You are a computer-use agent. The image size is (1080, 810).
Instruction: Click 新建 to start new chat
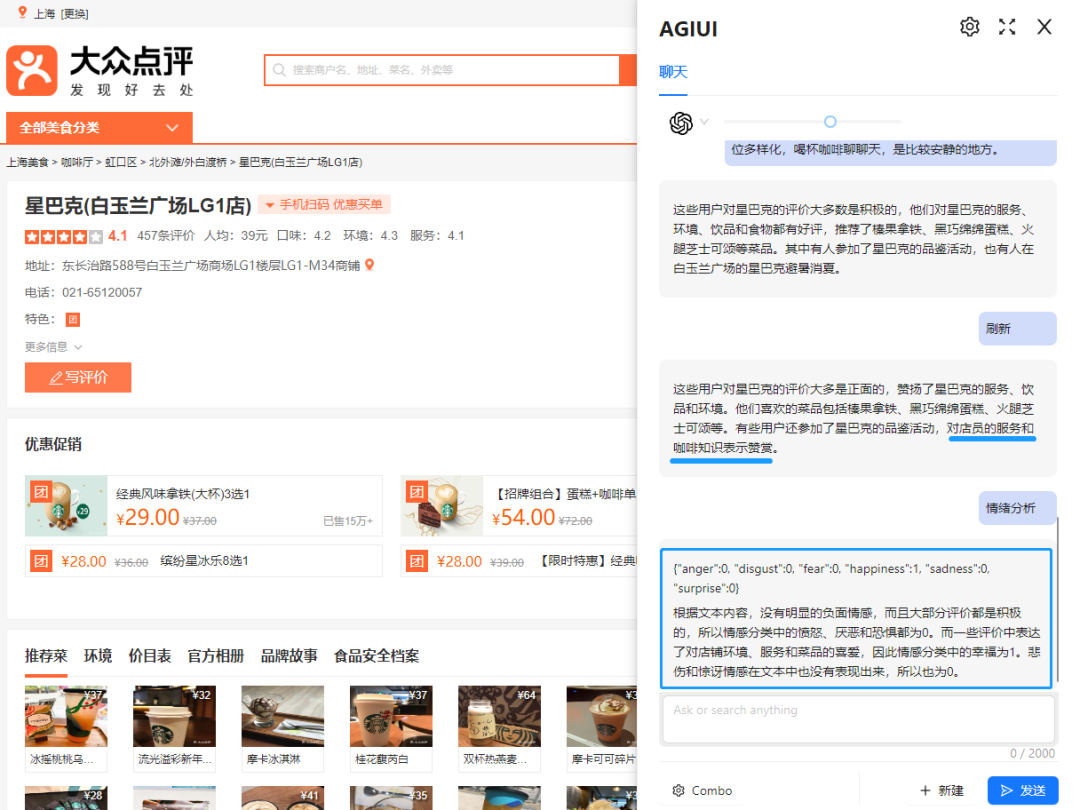(942, 791)
